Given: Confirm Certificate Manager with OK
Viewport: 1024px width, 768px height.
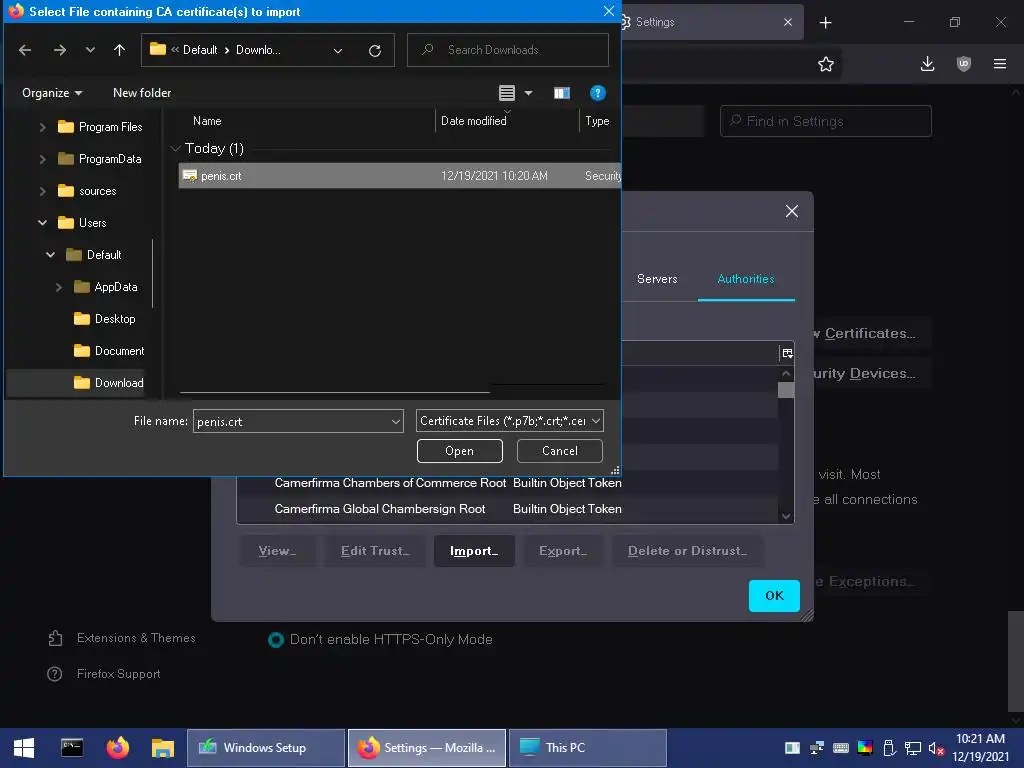Looking at the screenshot, I should click(x=774, y=596).
